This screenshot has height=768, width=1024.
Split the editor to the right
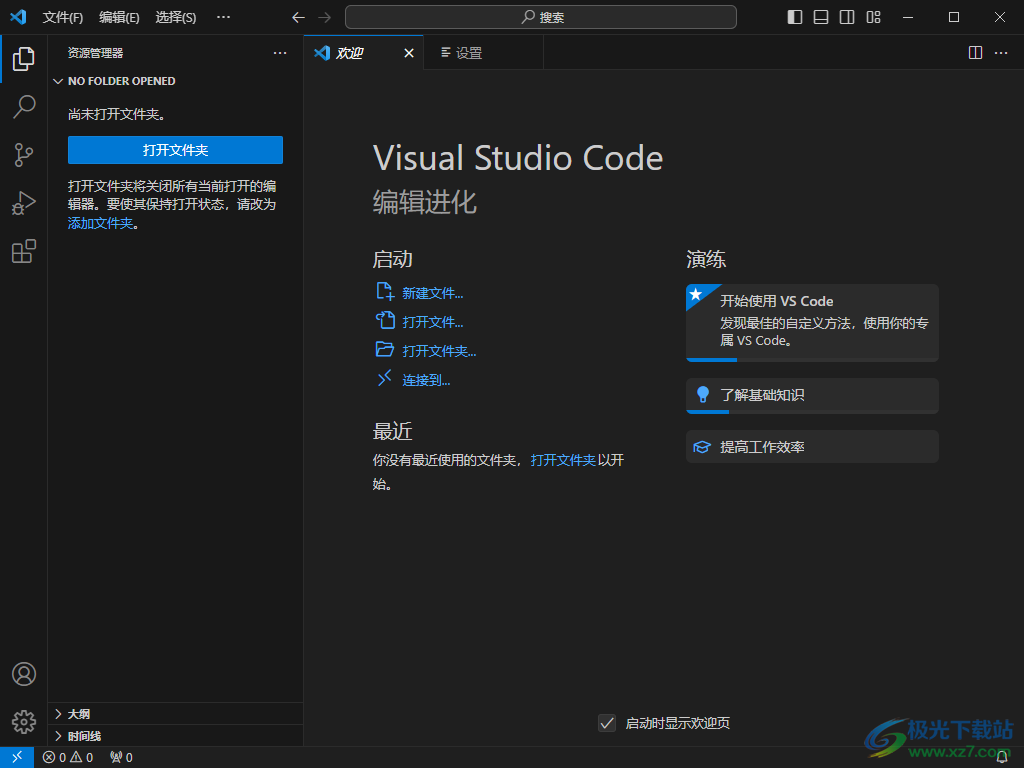point(975,53)
